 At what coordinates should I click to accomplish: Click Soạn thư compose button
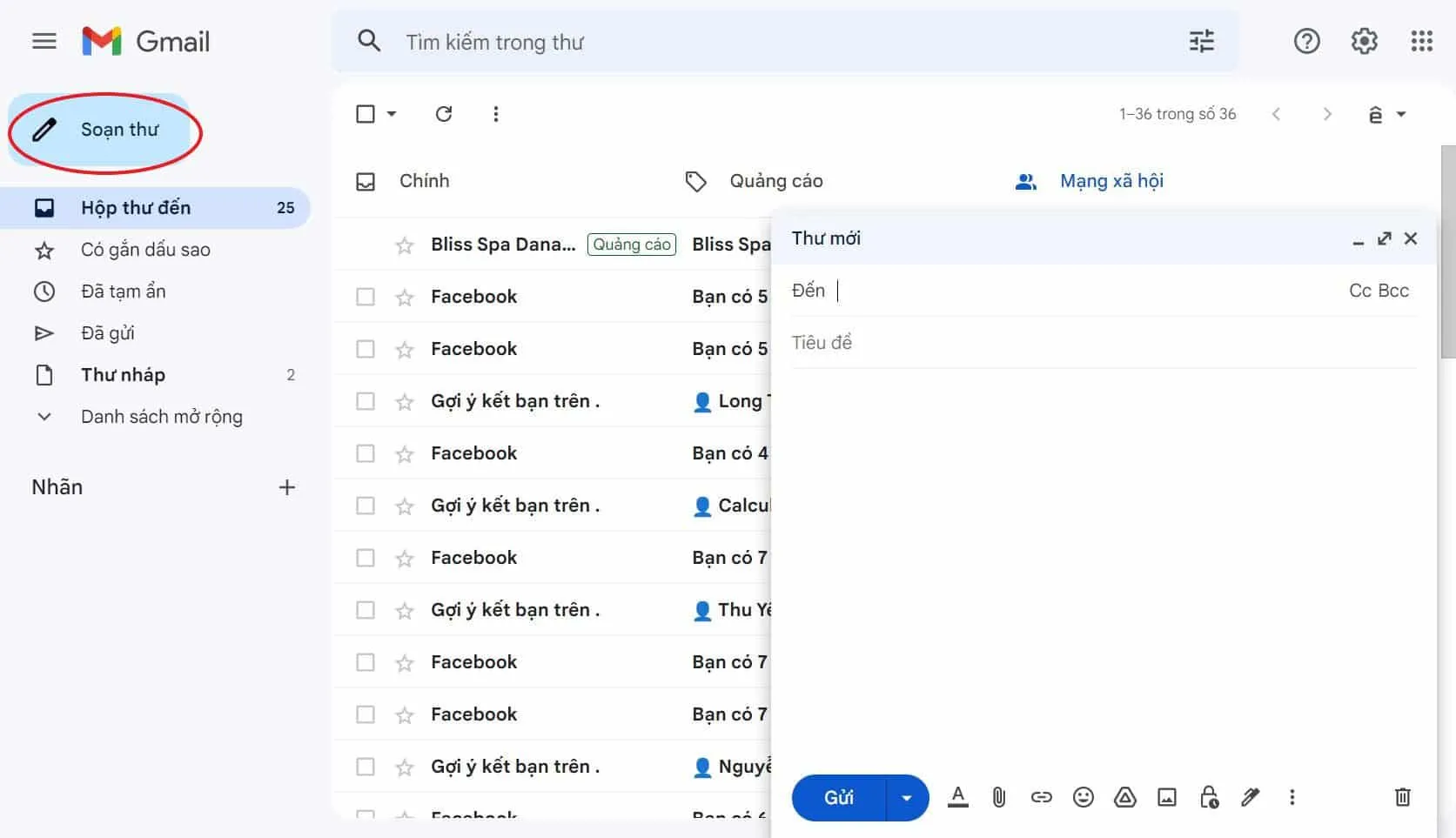99,130
